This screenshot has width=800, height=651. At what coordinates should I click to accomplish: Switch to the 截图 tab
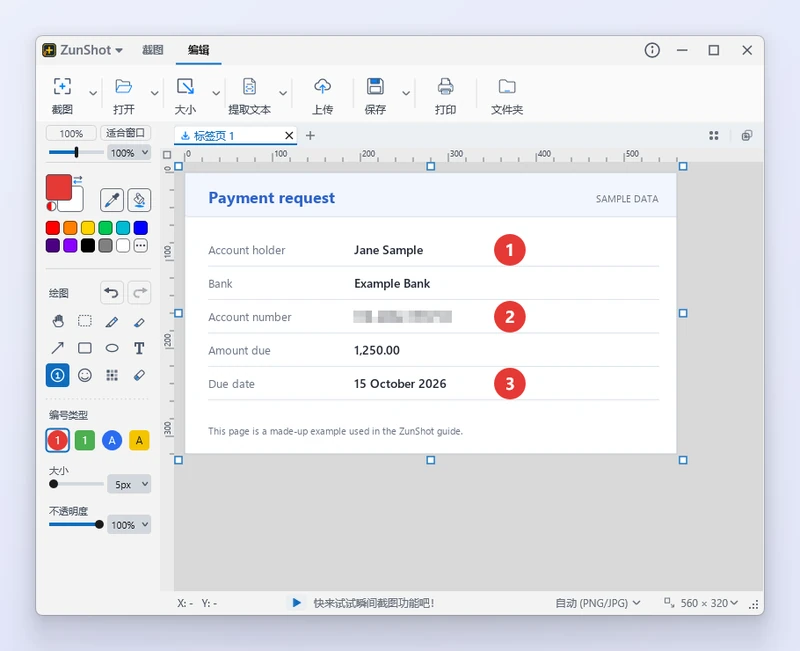click(x=153, y=50)
